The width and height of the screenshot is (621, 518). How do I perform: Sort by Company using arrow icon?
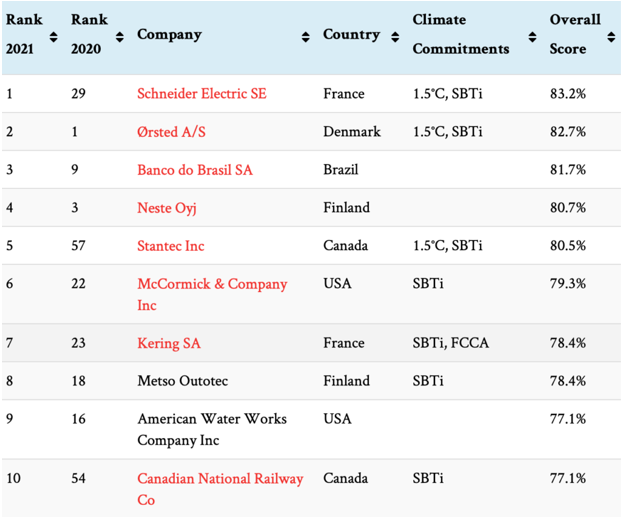pyautogui.click(x=305, y=37)
